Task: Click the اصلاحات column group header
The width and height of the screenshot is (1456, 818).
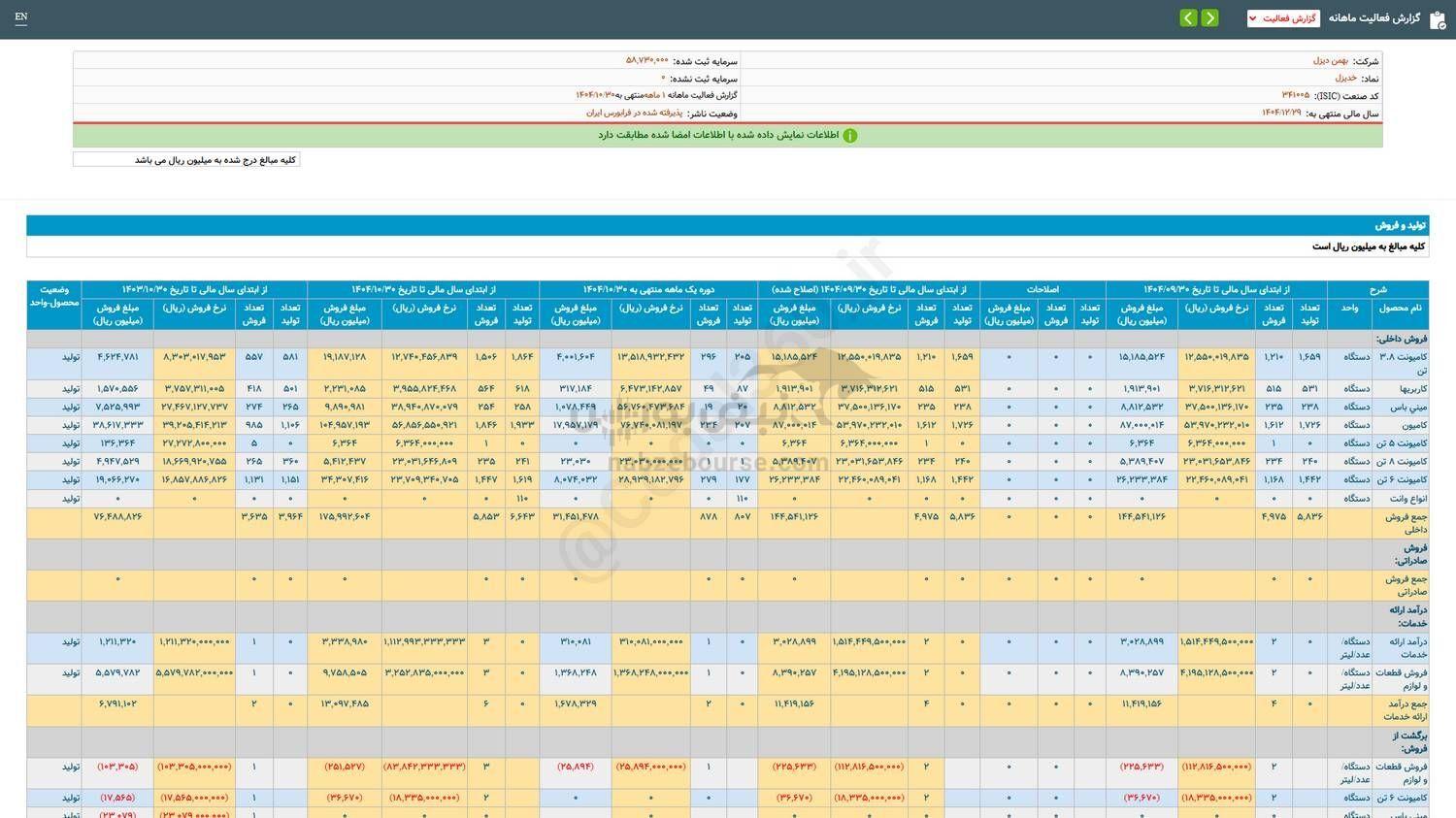Action: 1042,289
